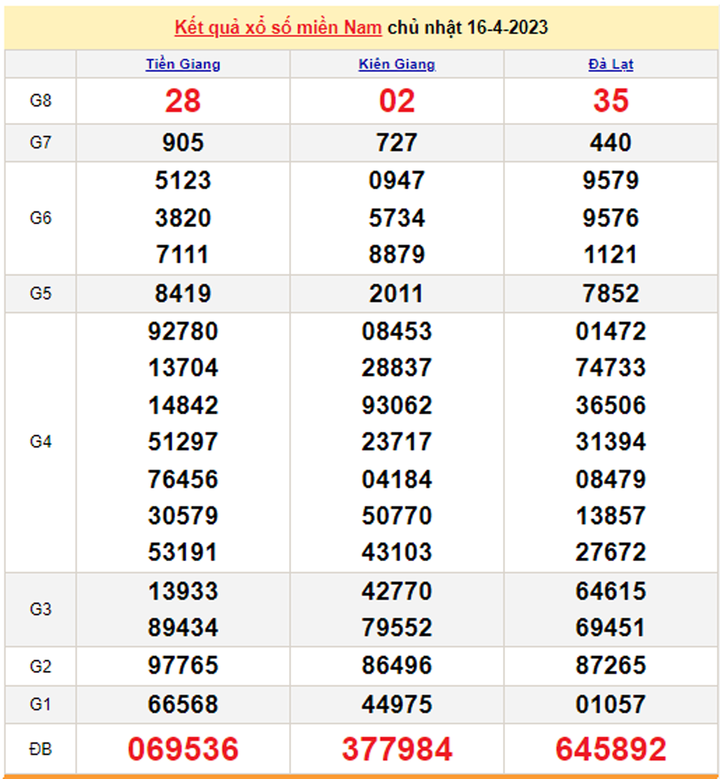This screenshot has height=779, width=720.
Task: Select the G4 number 93062
Action: pyautogui.click(x=397, y=405)
